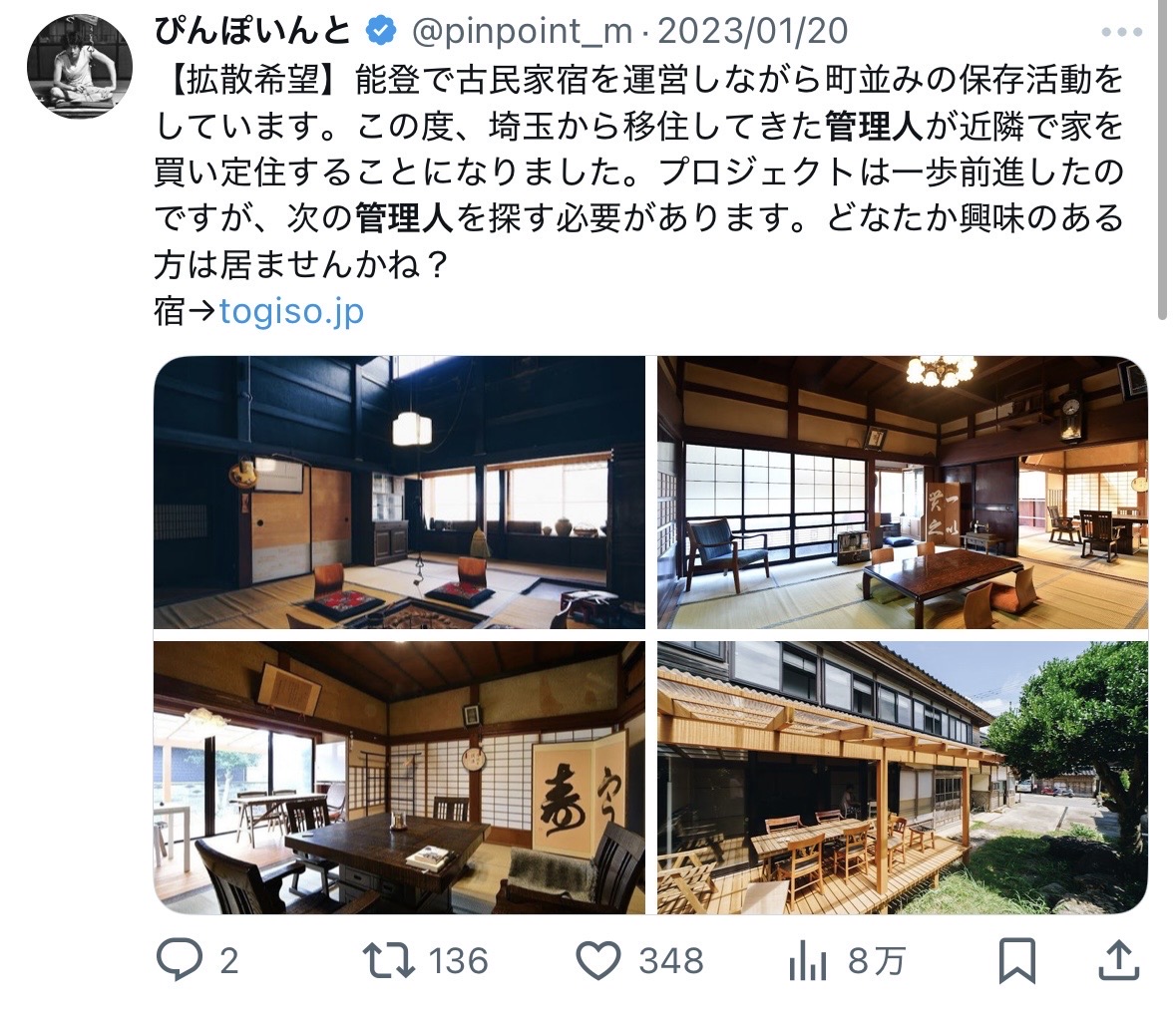The height and width of the screenshot is (1020, 1176).
Task: Open the @pinpoint_m handle
Action: point(522,32)
